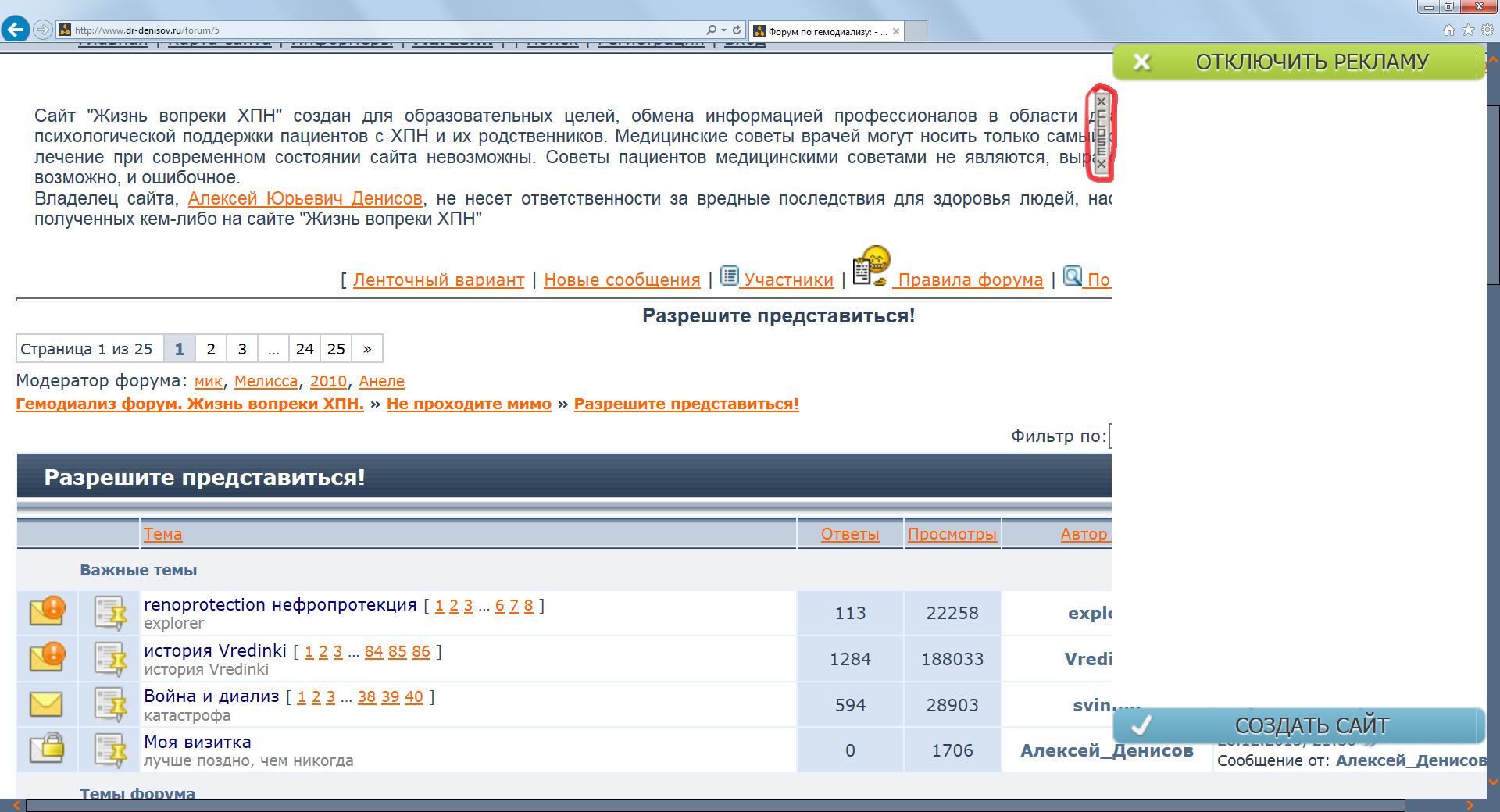Image resolution: width=1500 pixels, height=812 pixels.
Task: Click the СОЗДАТЬ САЙТ button
Action: [1298, 725]
